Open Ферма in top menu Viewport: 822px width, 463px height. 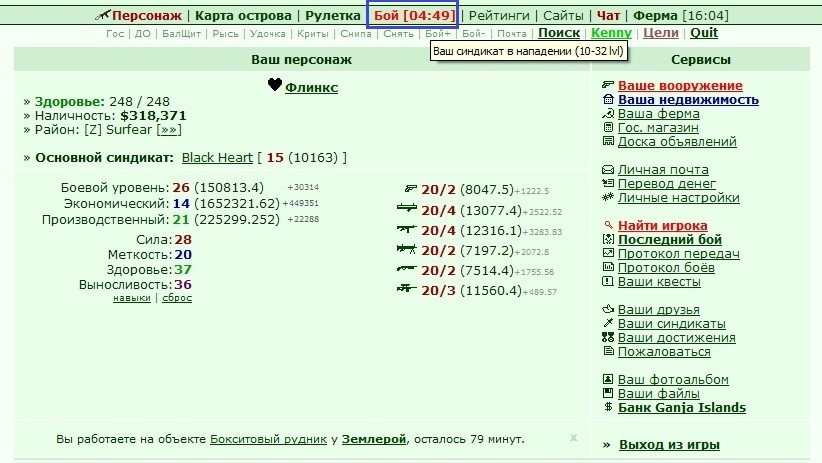pos(655,16)
